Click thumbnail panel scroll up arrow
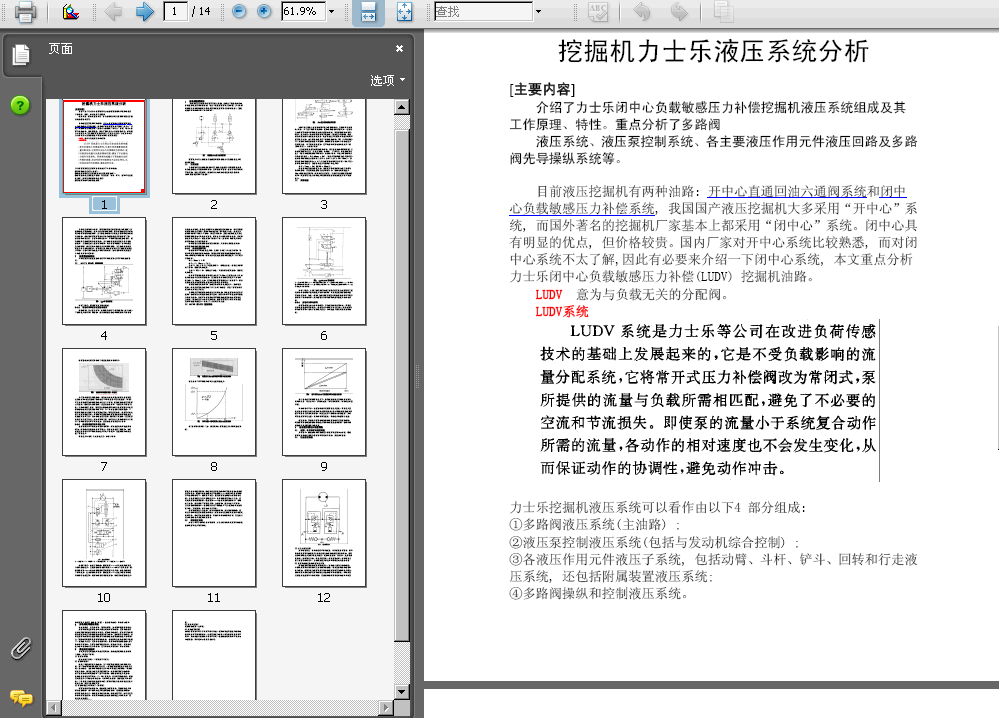Screen dimensions: 999x718 click(x=401, y=107)
